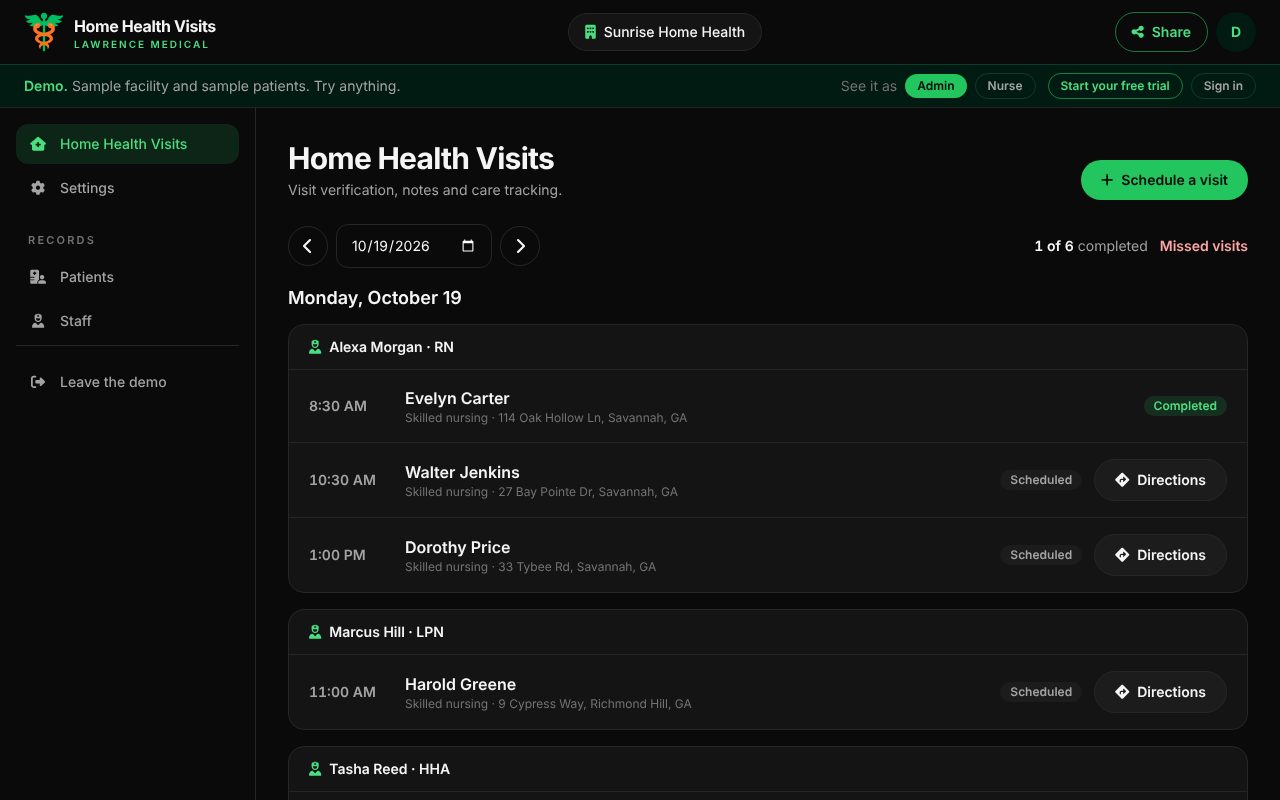1280x800 pixels.
Task: Click the nurse icon beside Marcus Hill
Action: 315,632
